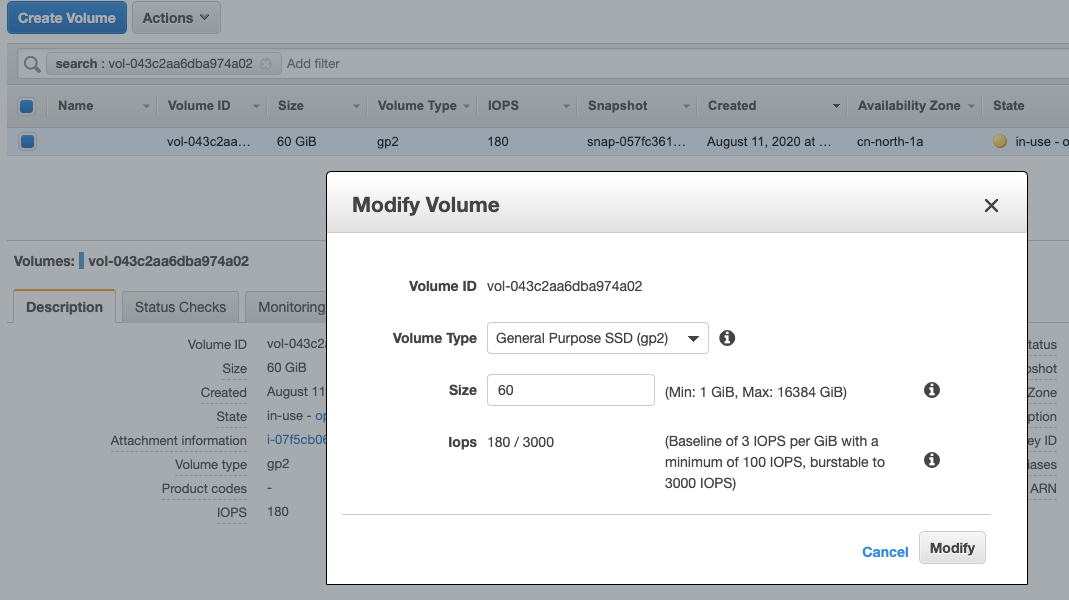The width and height of the screenshot is (1069, 600).
Task: Show Volume Type info tooltip icon
Action: coord(727,338)
